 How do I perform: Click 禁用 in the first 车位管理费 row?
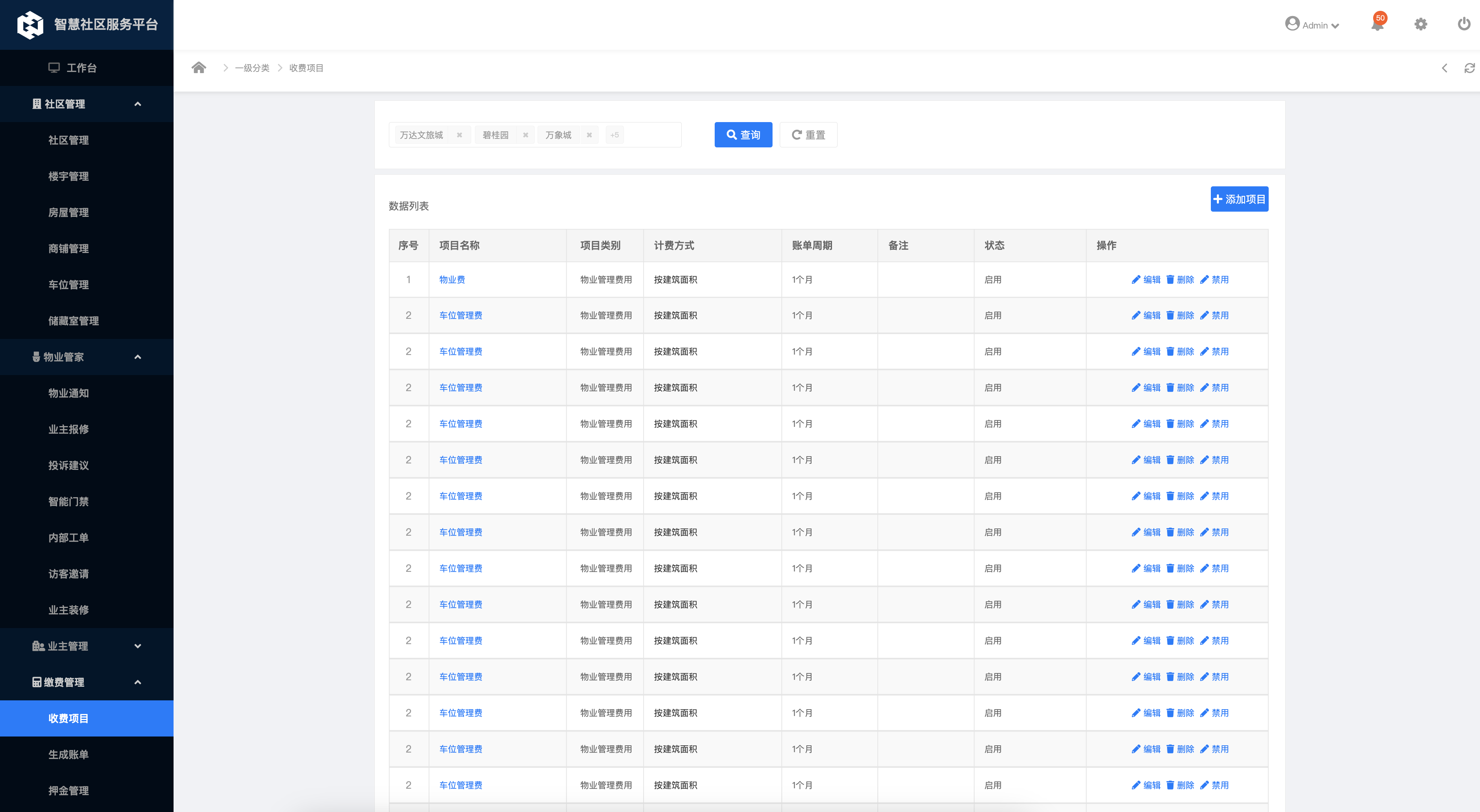(x=1214, y=315)
